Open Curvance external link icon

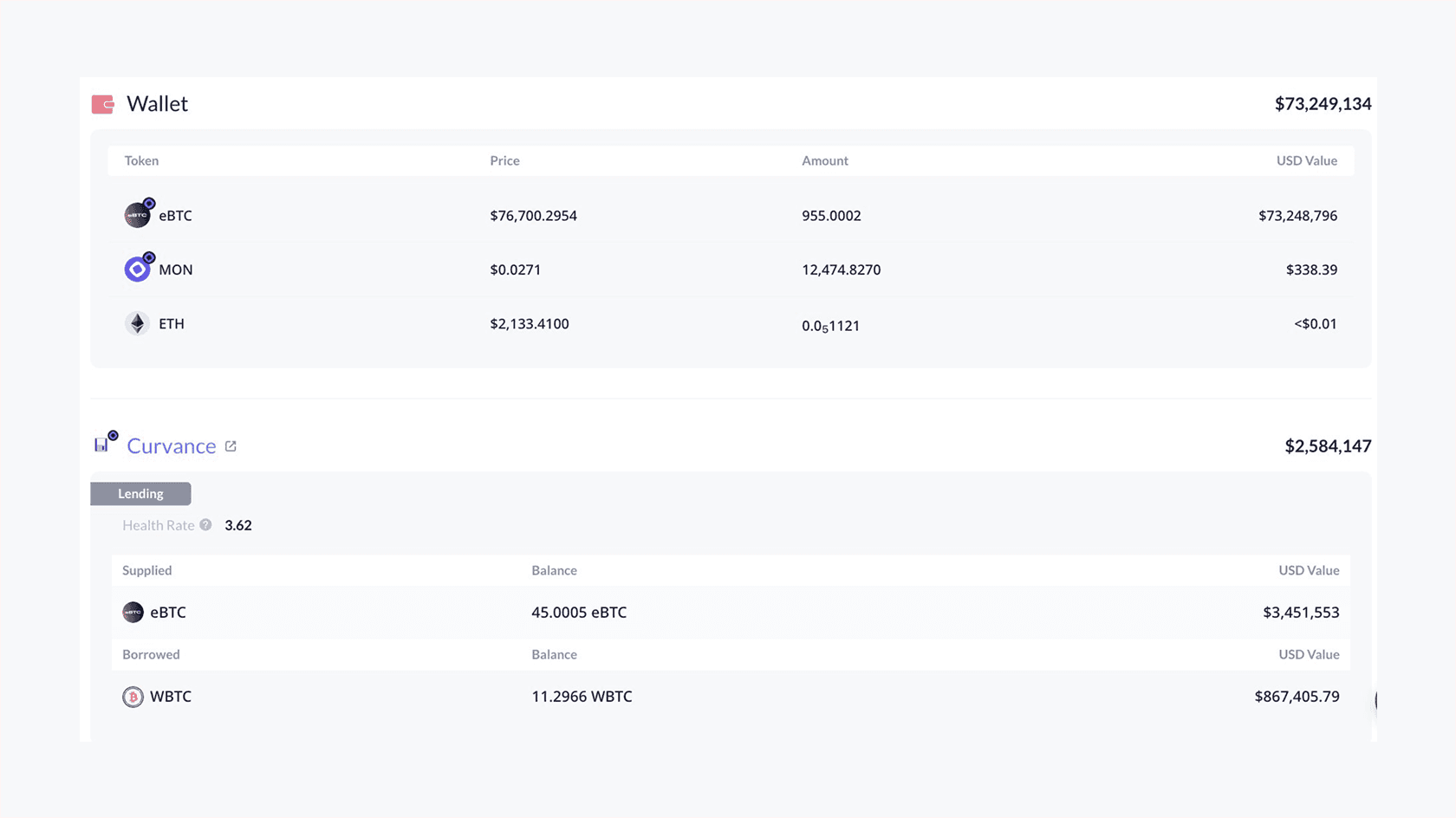tap(231, 446)
